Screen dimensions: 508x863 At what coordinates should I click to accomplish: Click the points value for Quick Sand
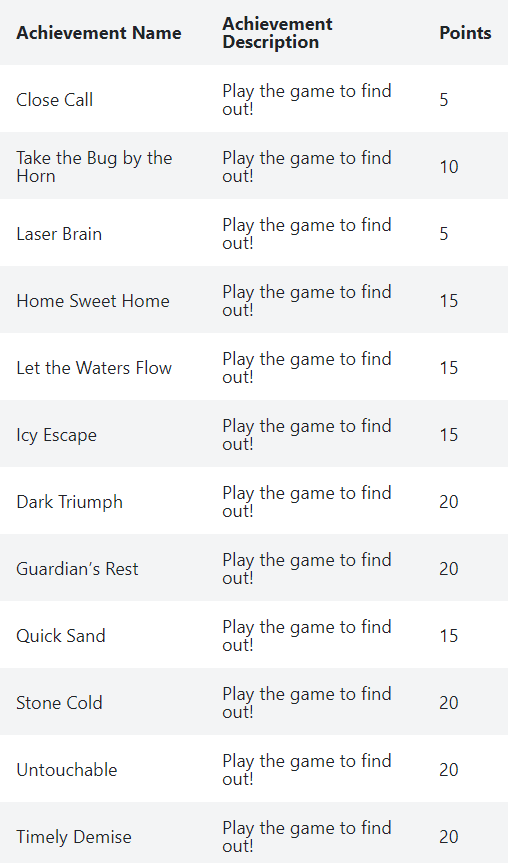pos(449,636)
